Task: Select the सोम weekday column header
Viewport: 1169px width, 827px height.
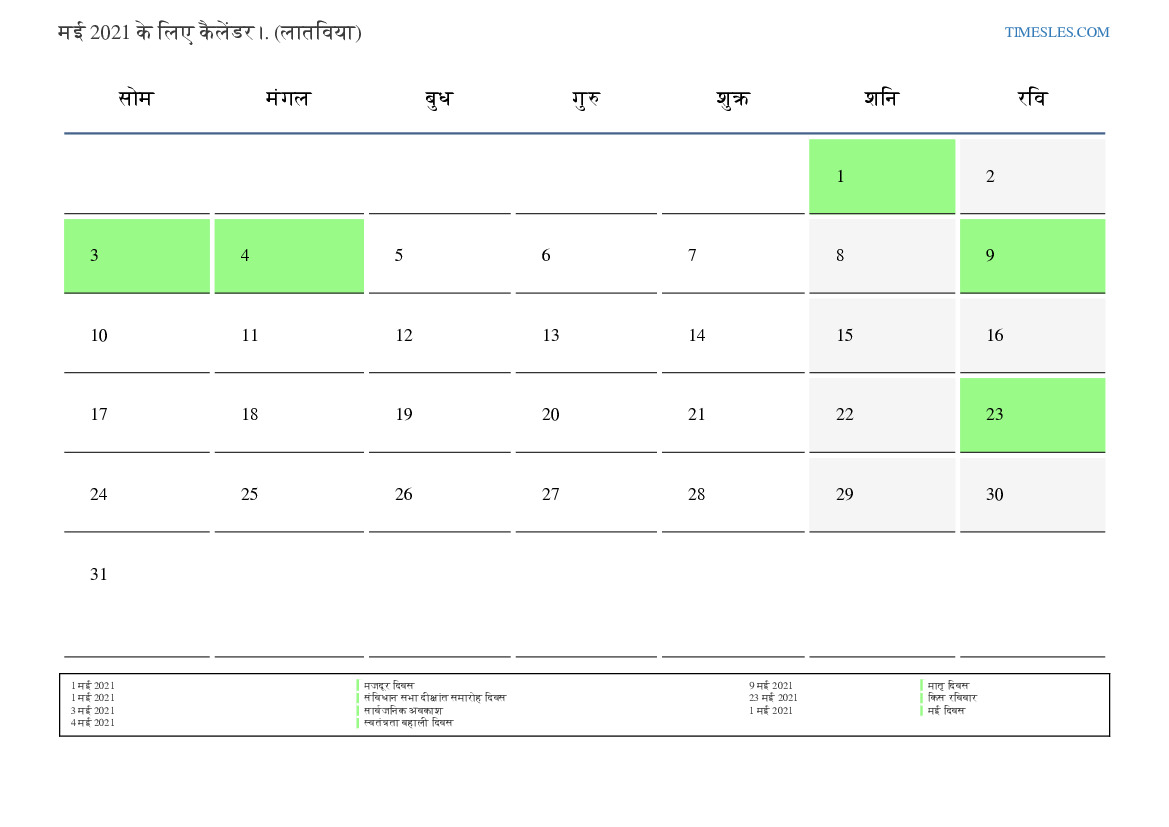Action: tap(136, 99)
